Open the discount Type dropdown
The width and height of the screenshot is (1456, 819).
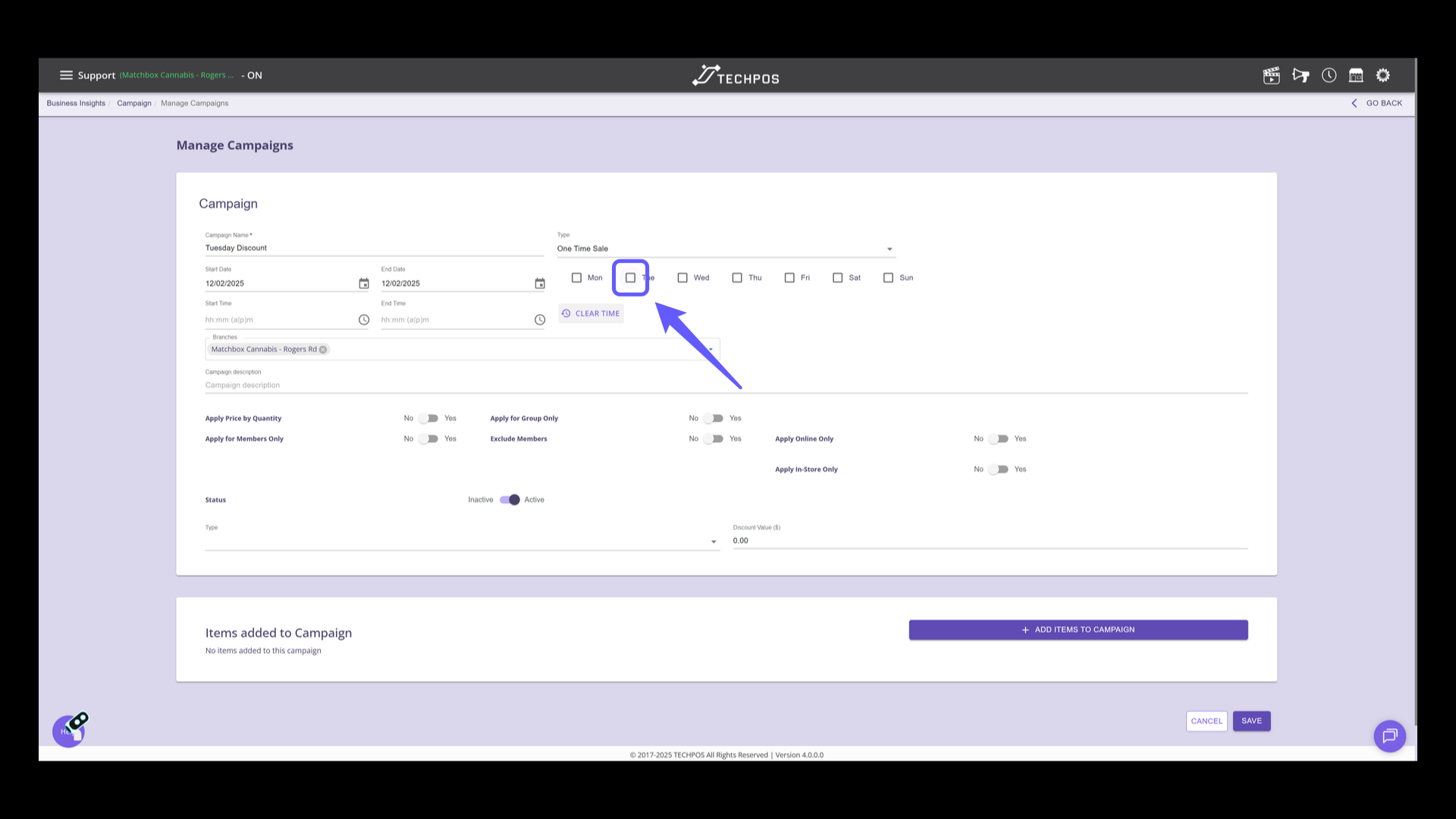pos(713,541)
